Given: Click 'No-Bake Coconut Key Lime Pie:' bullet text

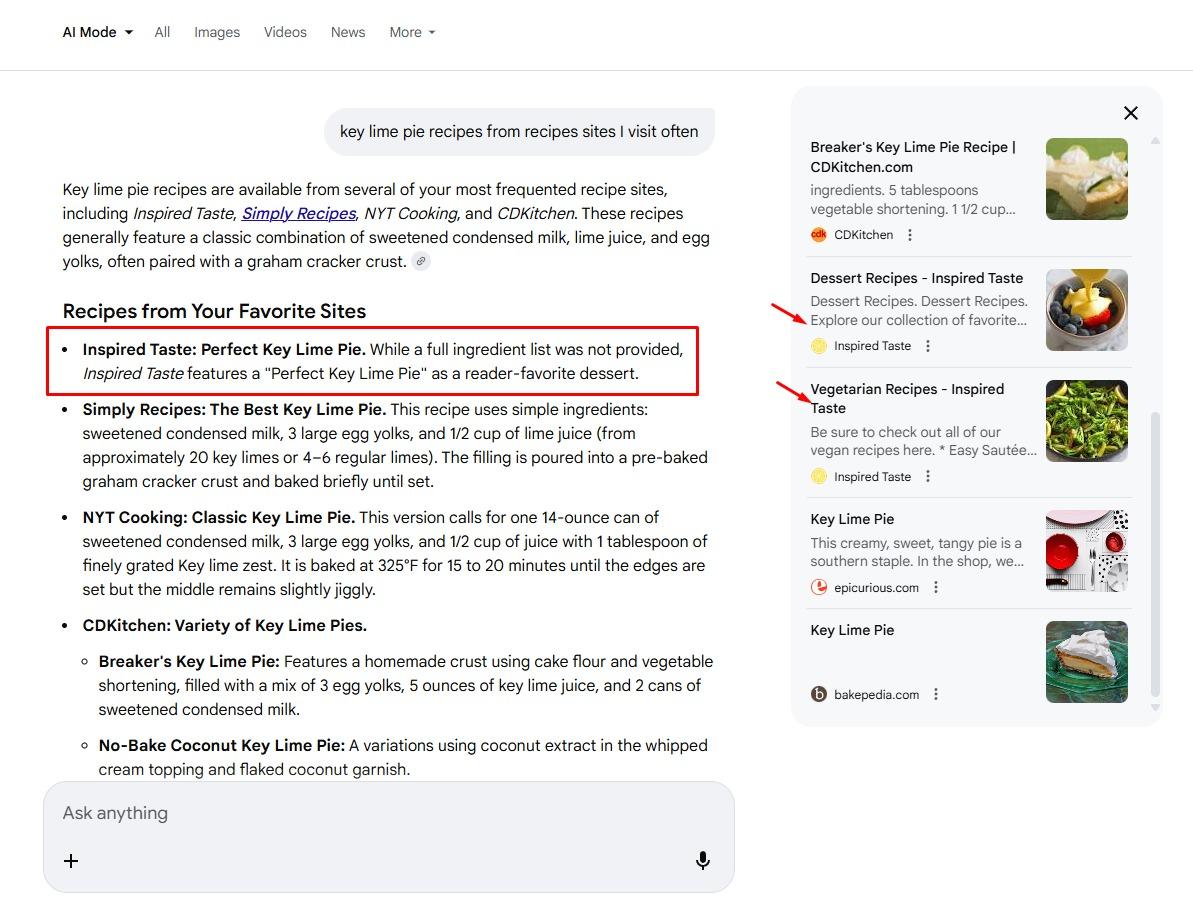Looking at the screenshot, I should [221, 746].
